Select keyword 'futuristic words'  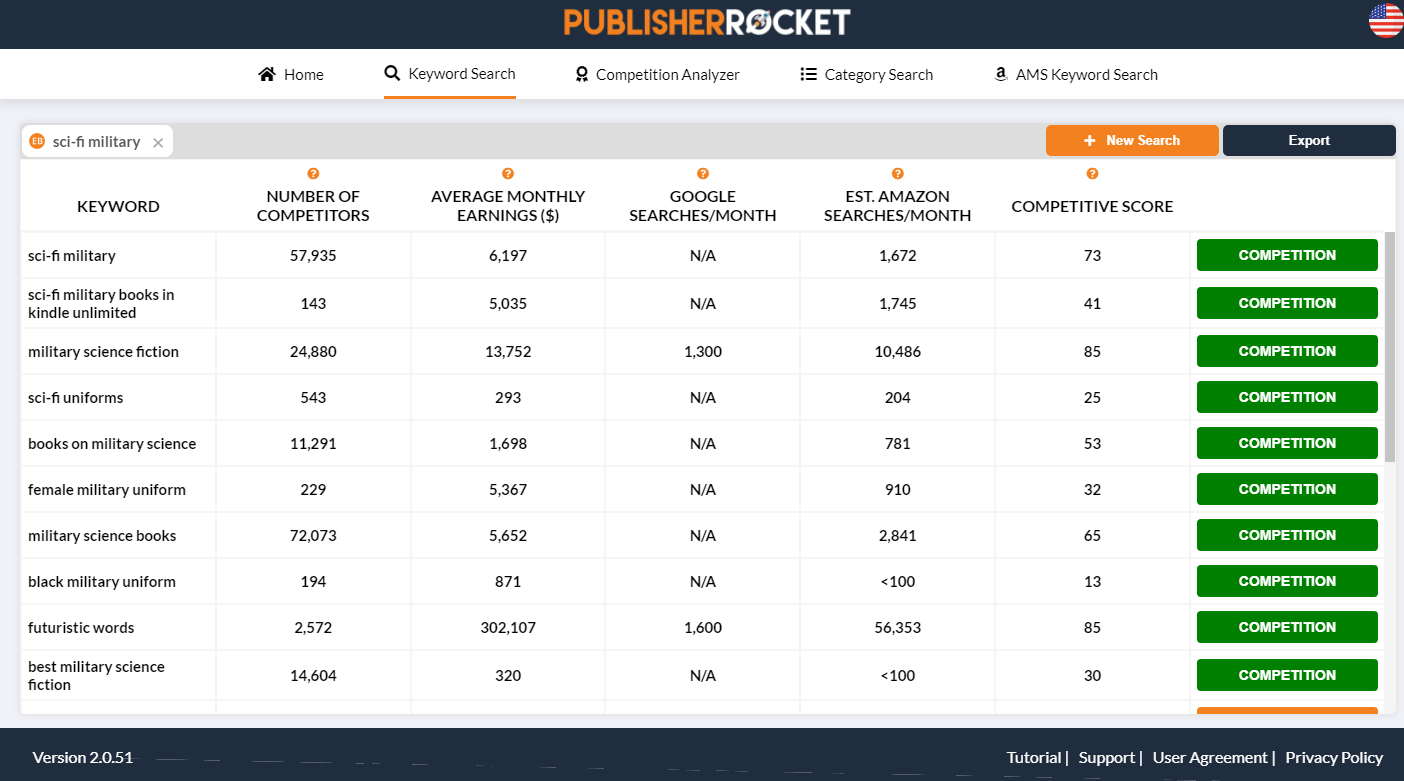click(x=81, y=627)
